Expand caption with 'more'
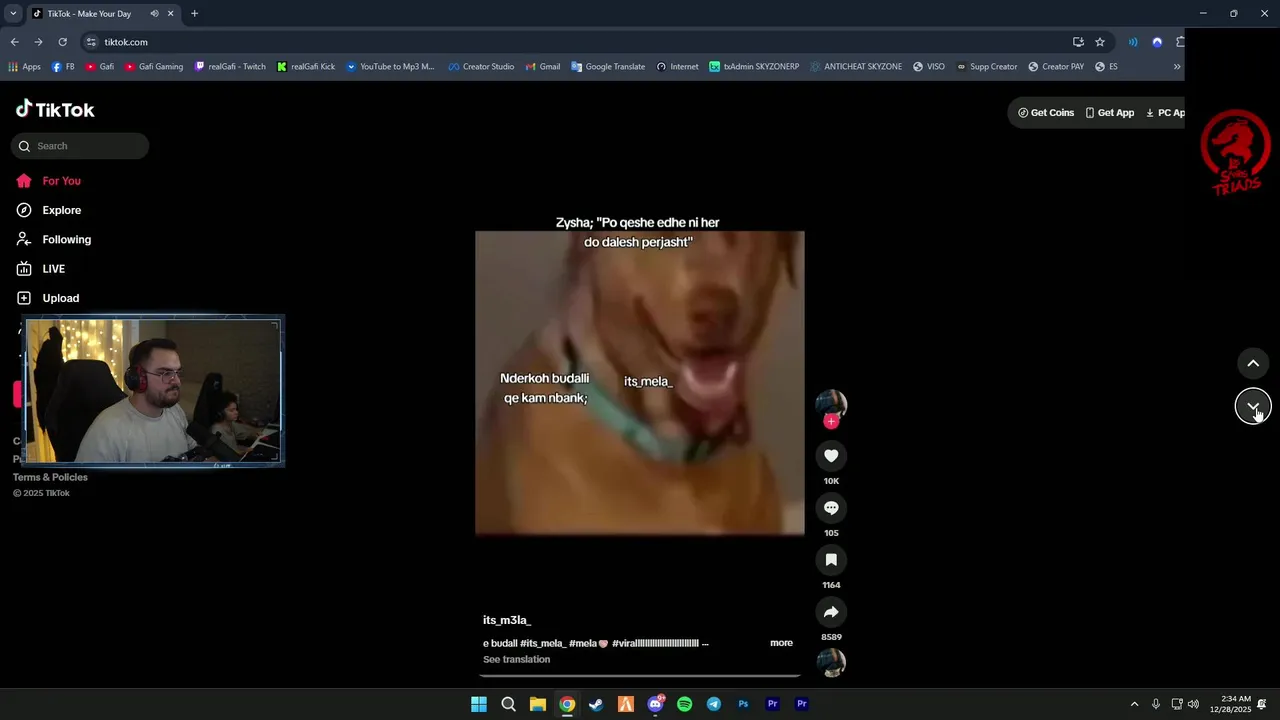Viewport: 1280px width, 720px height. [781, 643]
